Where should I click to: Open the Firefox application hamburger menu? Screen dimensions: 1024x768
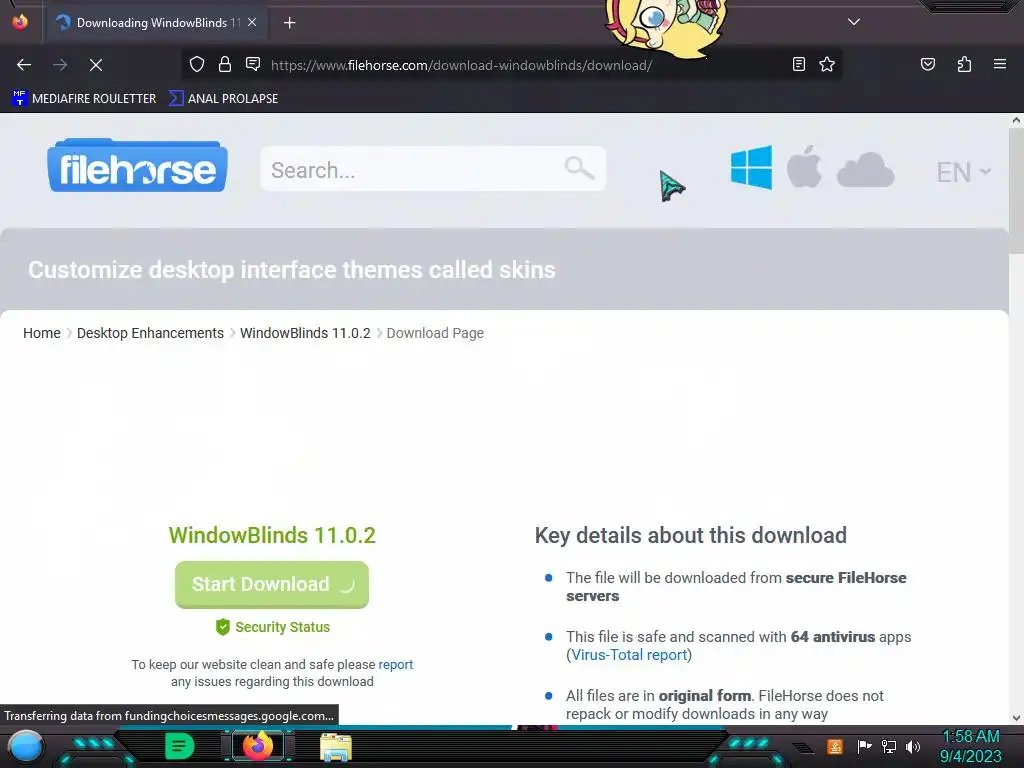pyautogui.click(x=999, y=64)
